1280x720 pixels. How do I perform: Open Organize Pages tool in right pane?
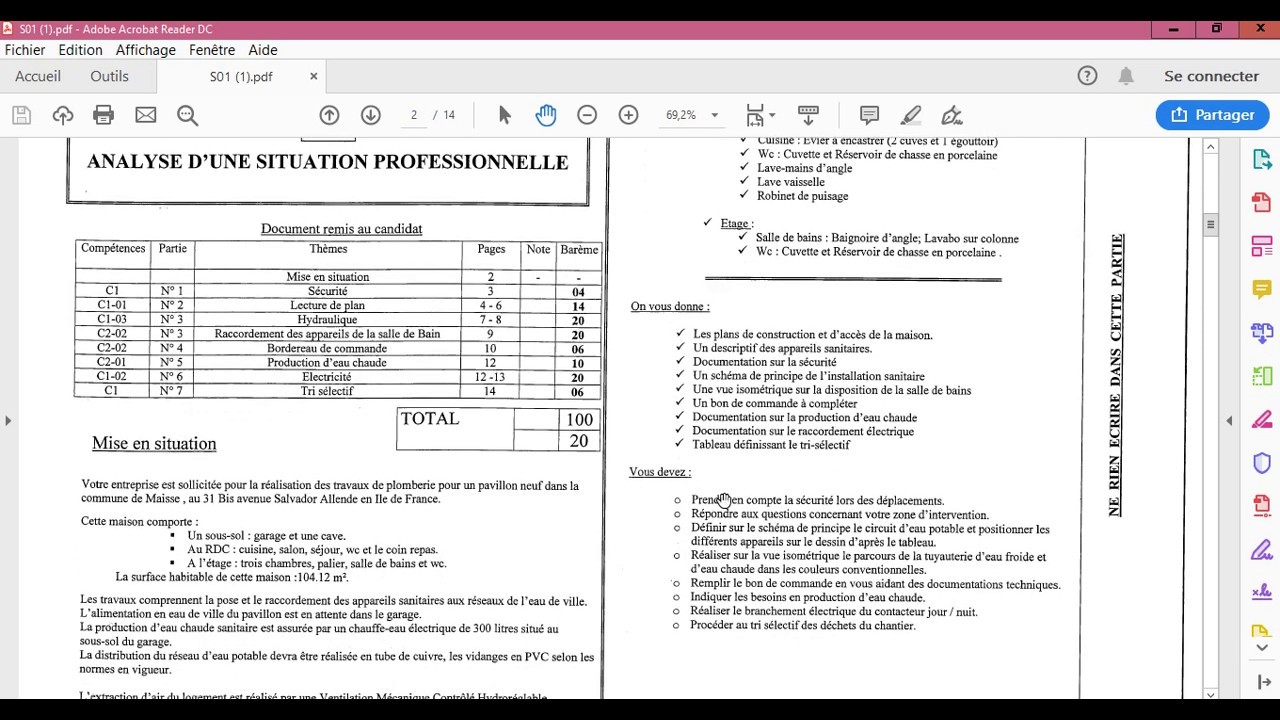point(1261,376)
